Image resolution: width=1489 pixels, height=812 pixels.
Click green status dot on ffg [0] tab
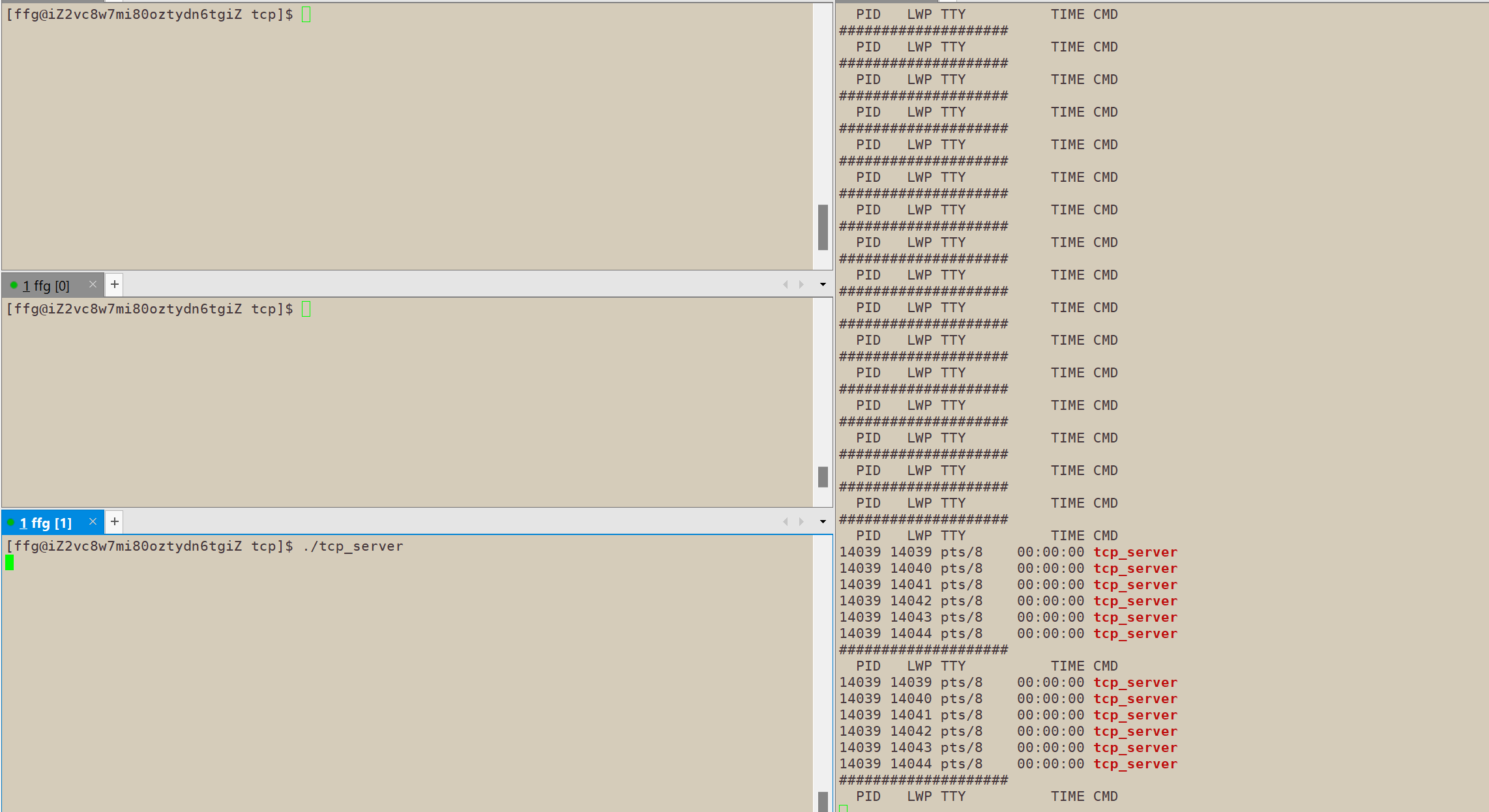pyautogui.click(x=14, y=285)
